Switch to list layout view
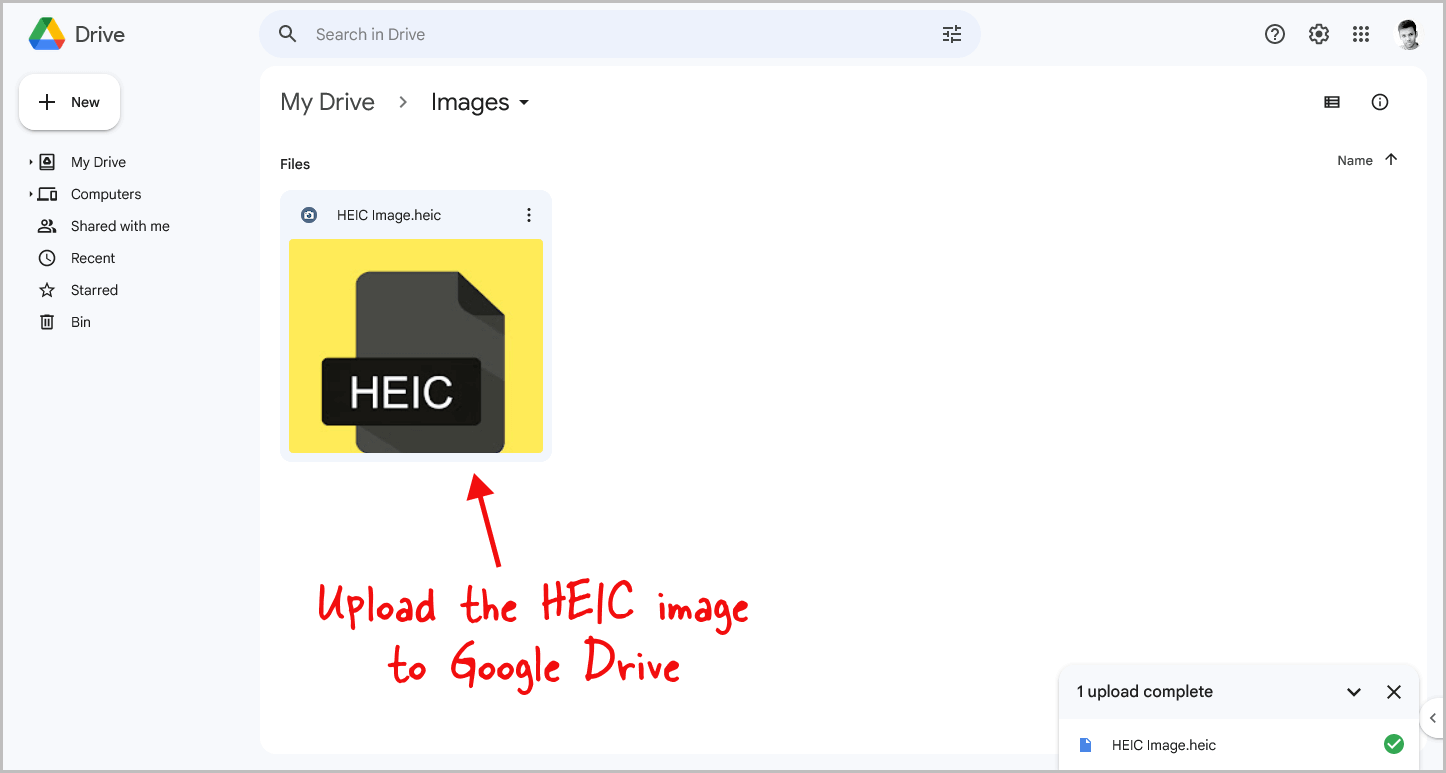The image size is (1446, 773). point(1331,101)
